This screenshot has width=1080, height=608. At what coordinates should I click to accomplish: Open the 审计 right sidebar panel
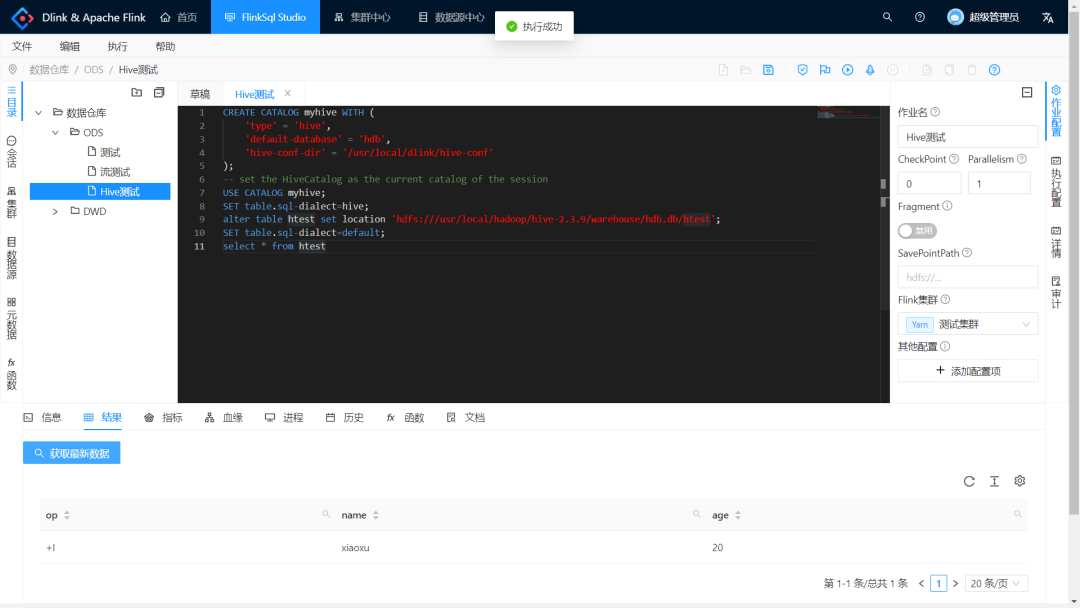pyautogui.click(x=1056, y=293)
